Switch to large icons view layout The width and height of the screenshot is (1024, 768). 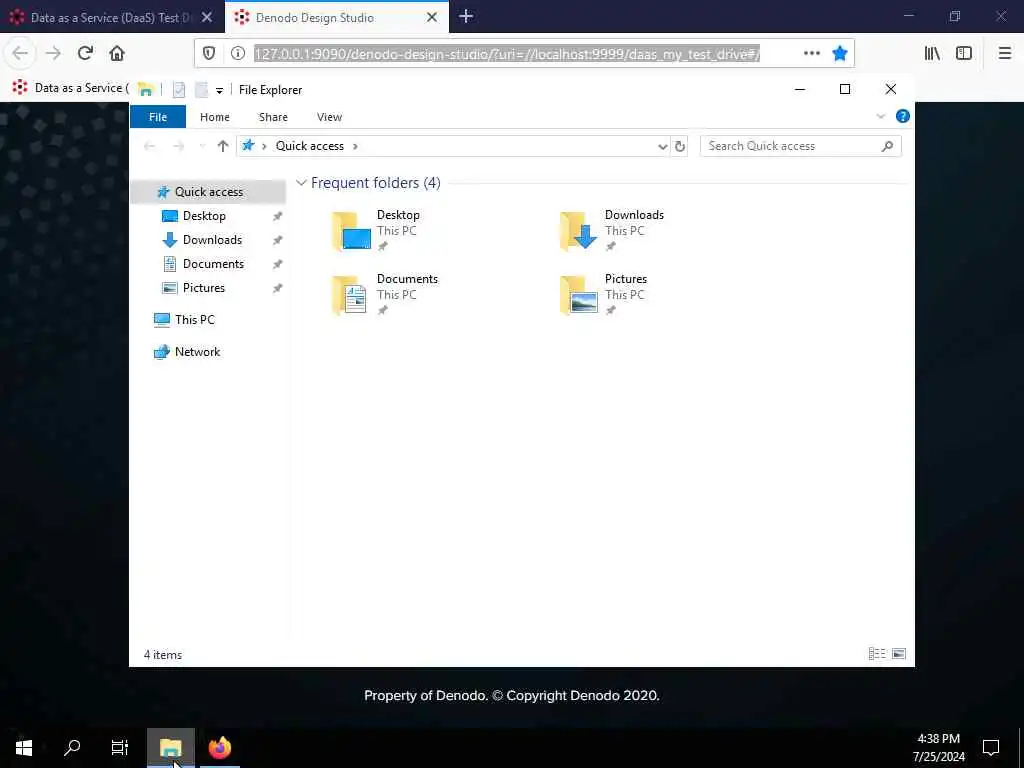click(899, 654)
